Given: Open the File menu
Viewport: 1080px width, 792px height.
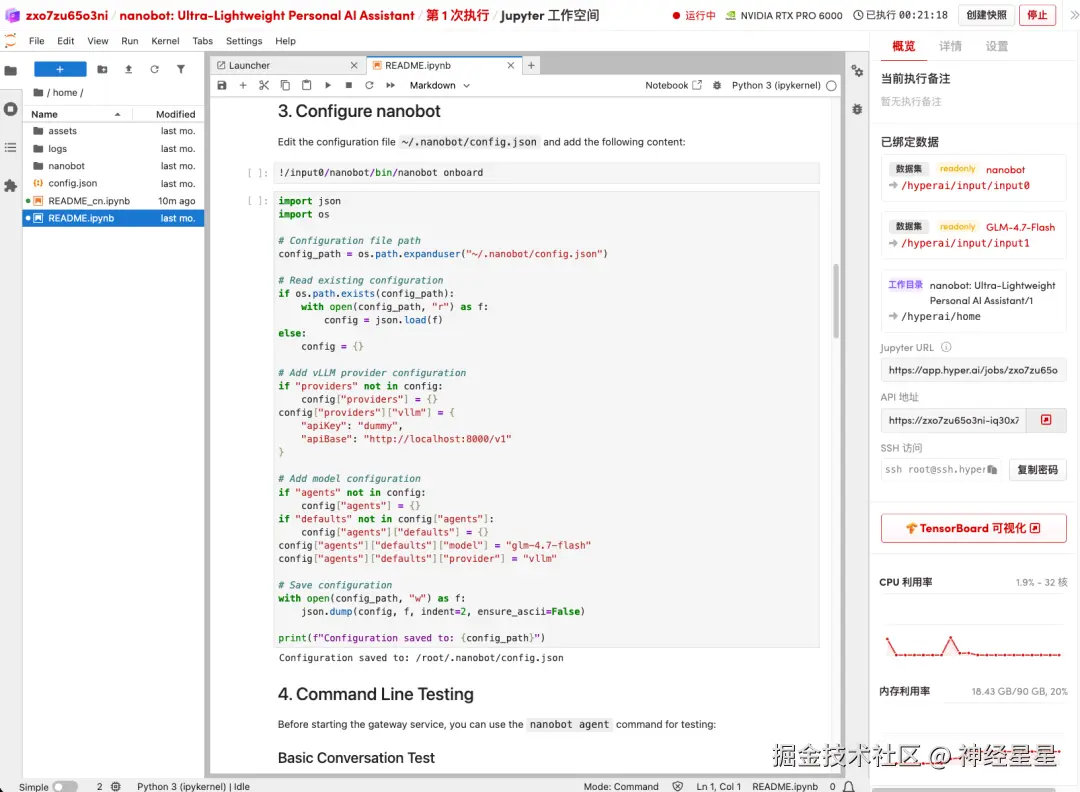Looking at the screenshot, I should (x=37, y=41).
